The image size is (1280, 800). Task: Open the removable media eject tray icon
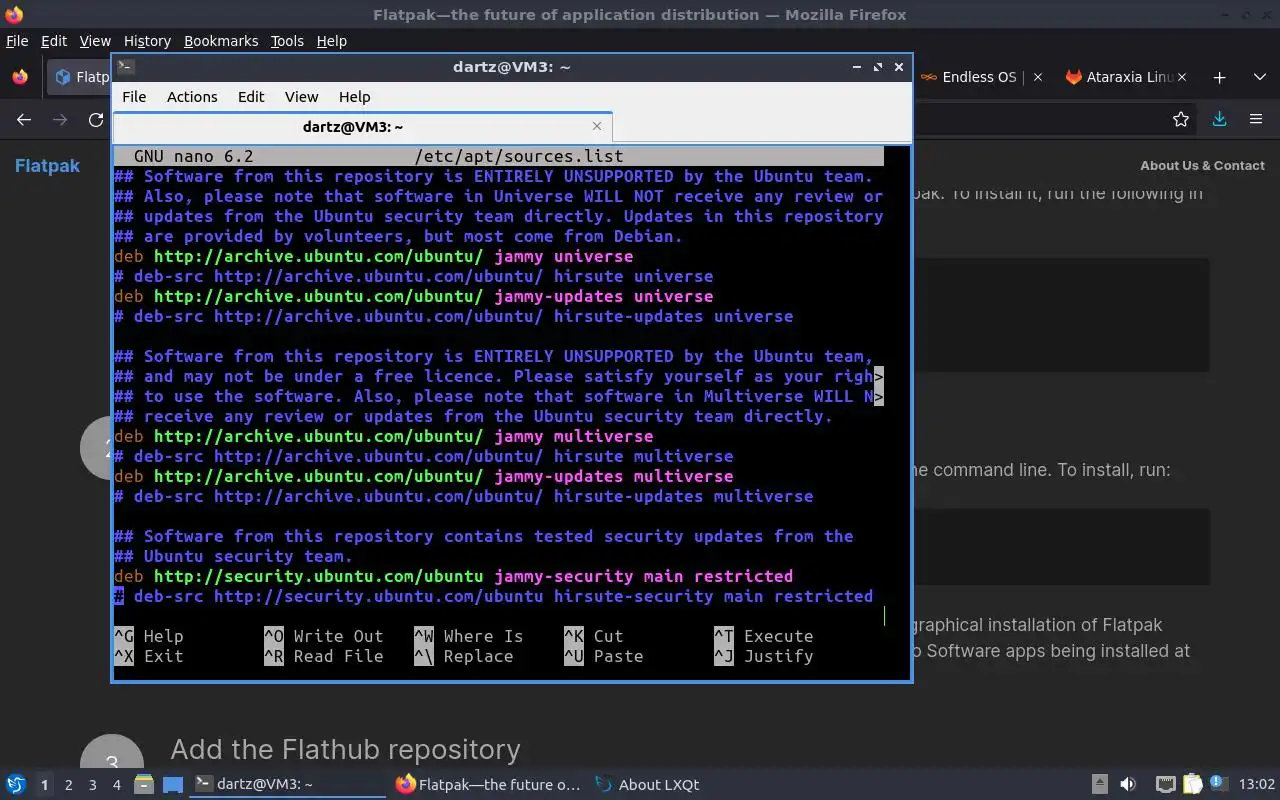point(1099,785)
